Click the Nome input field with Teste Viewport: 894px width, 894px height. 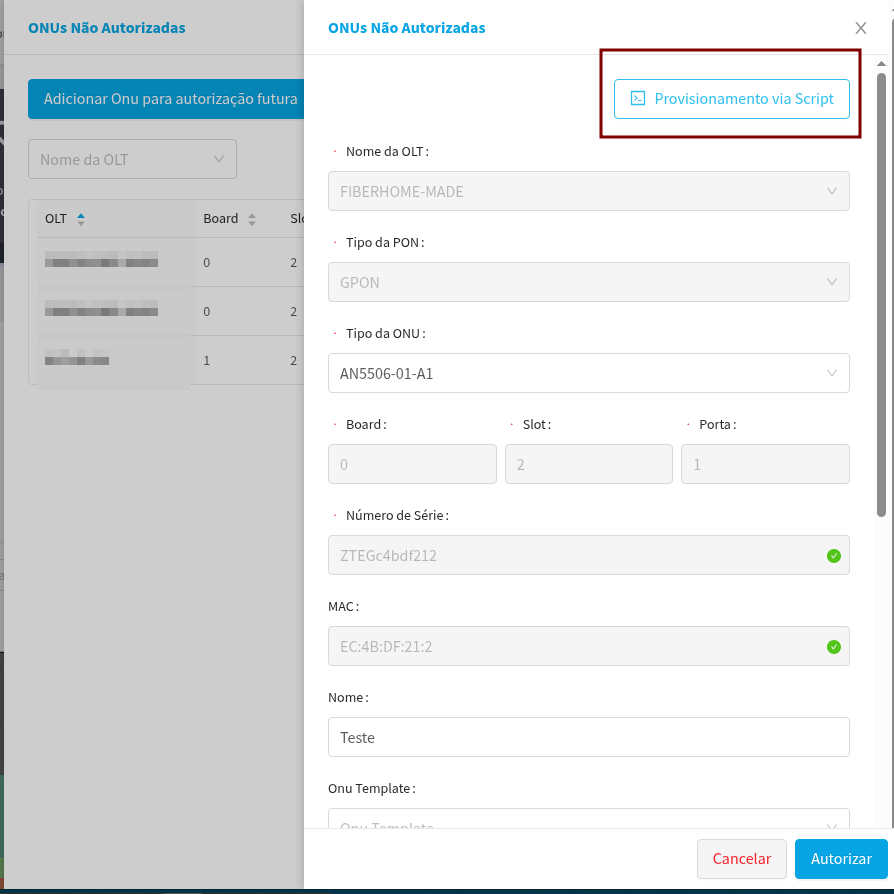coord(588,737)
